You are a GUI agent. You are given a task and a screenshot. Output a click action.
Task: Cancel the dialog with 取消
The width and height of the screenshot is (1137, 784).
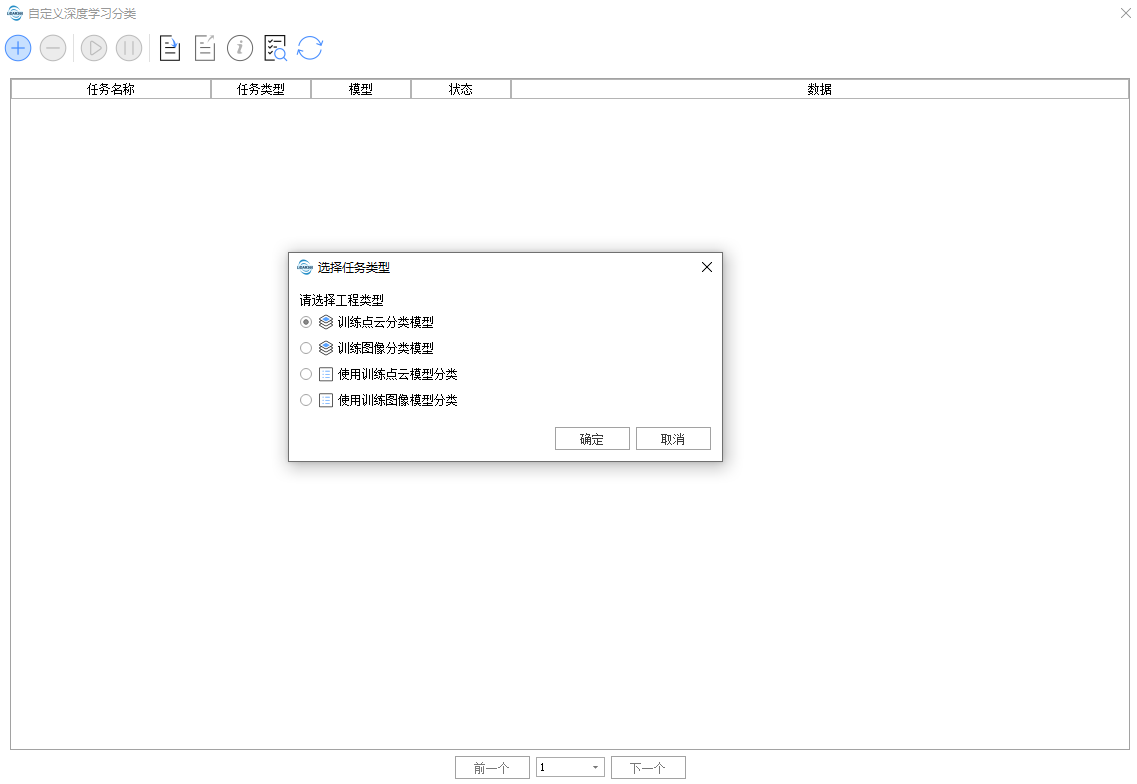[x=673, y=439]
